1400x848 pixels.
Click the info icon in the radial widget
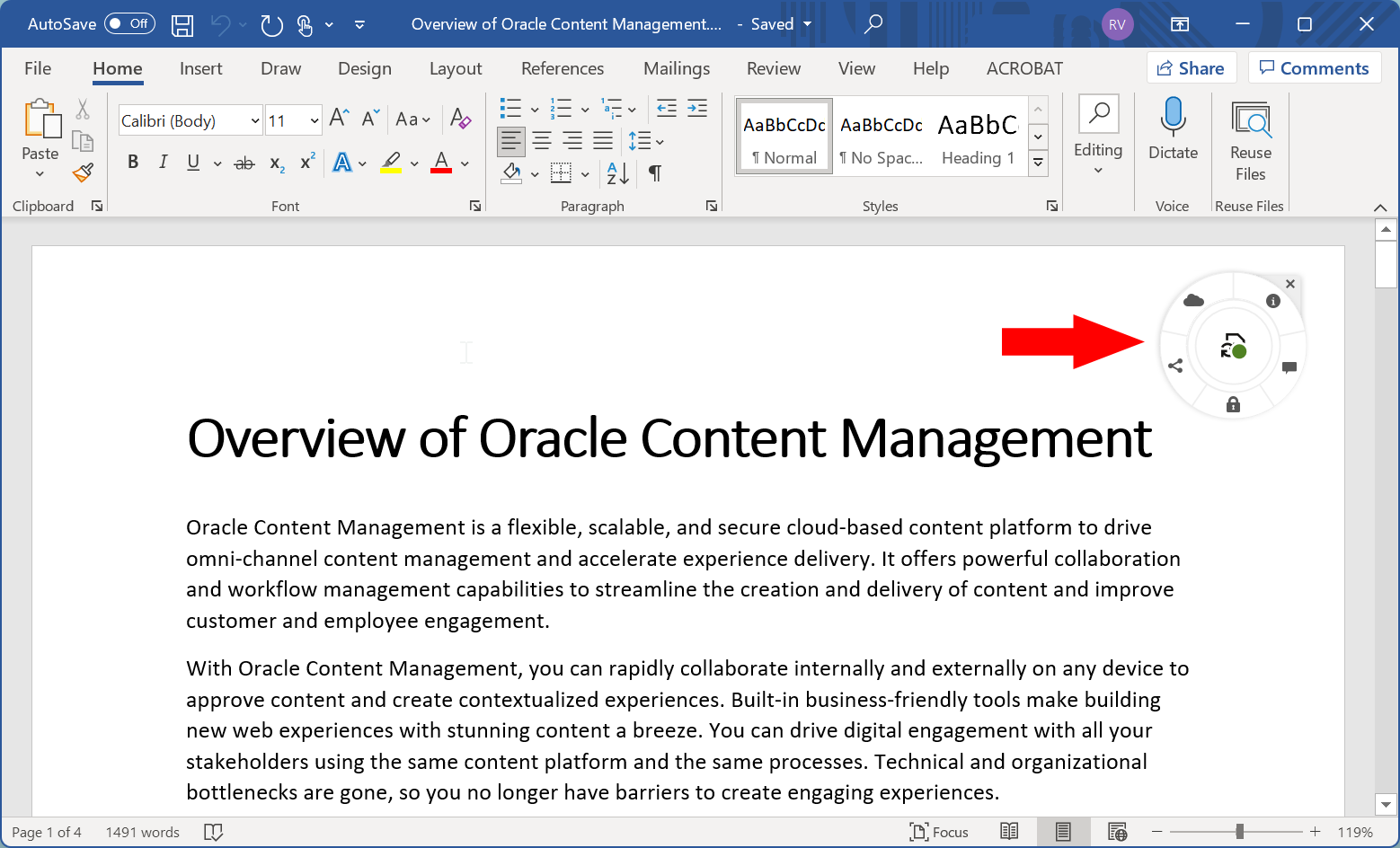tap(1272, 301)
